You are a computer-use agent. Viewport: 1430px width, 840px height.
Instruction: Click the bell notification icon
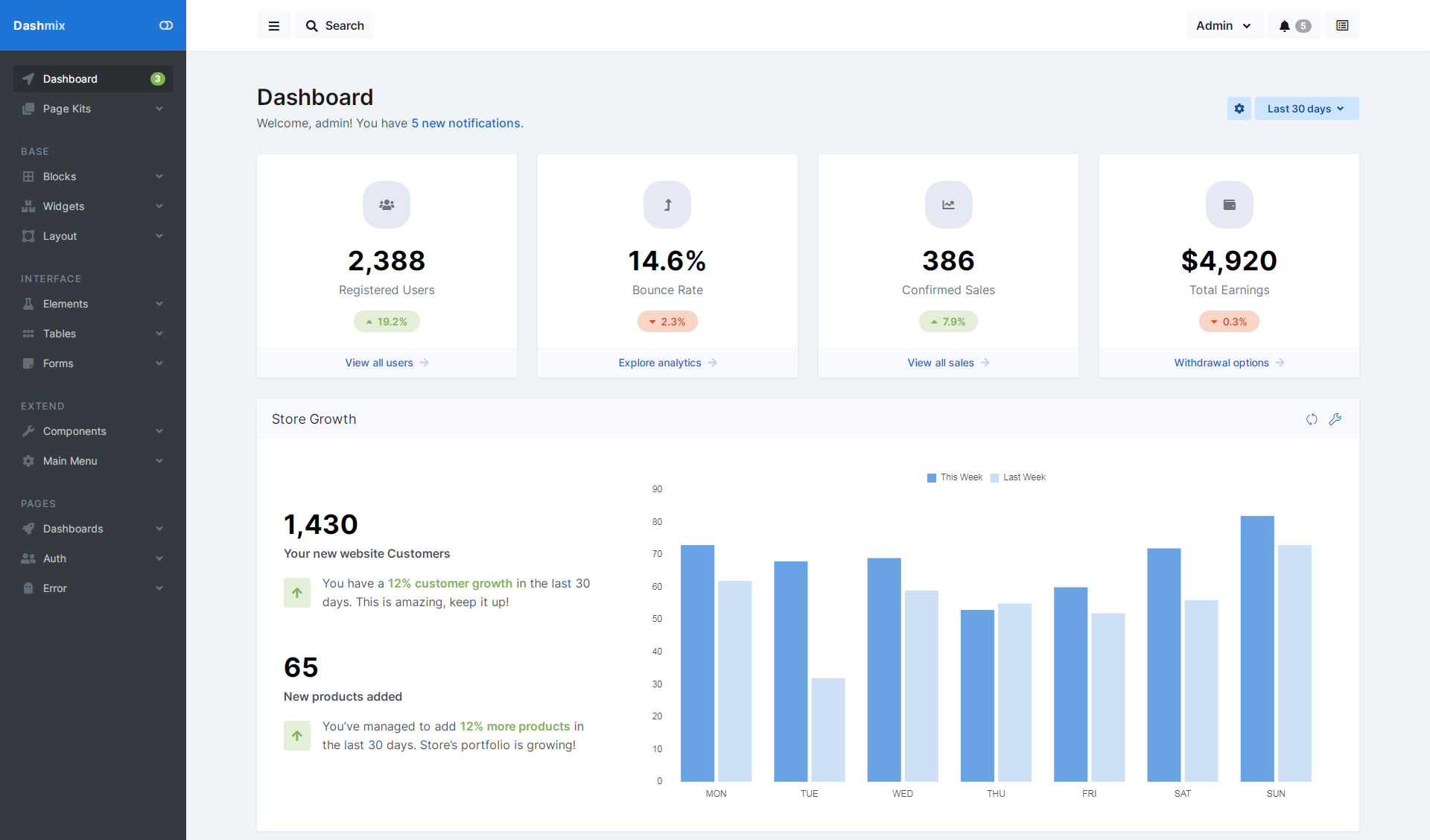coord(1284,26)
